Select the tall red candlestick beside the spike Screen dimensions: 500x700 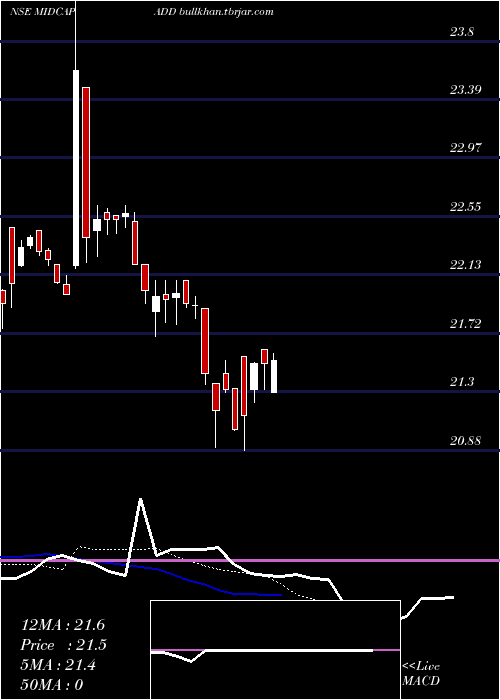point(86,162)
